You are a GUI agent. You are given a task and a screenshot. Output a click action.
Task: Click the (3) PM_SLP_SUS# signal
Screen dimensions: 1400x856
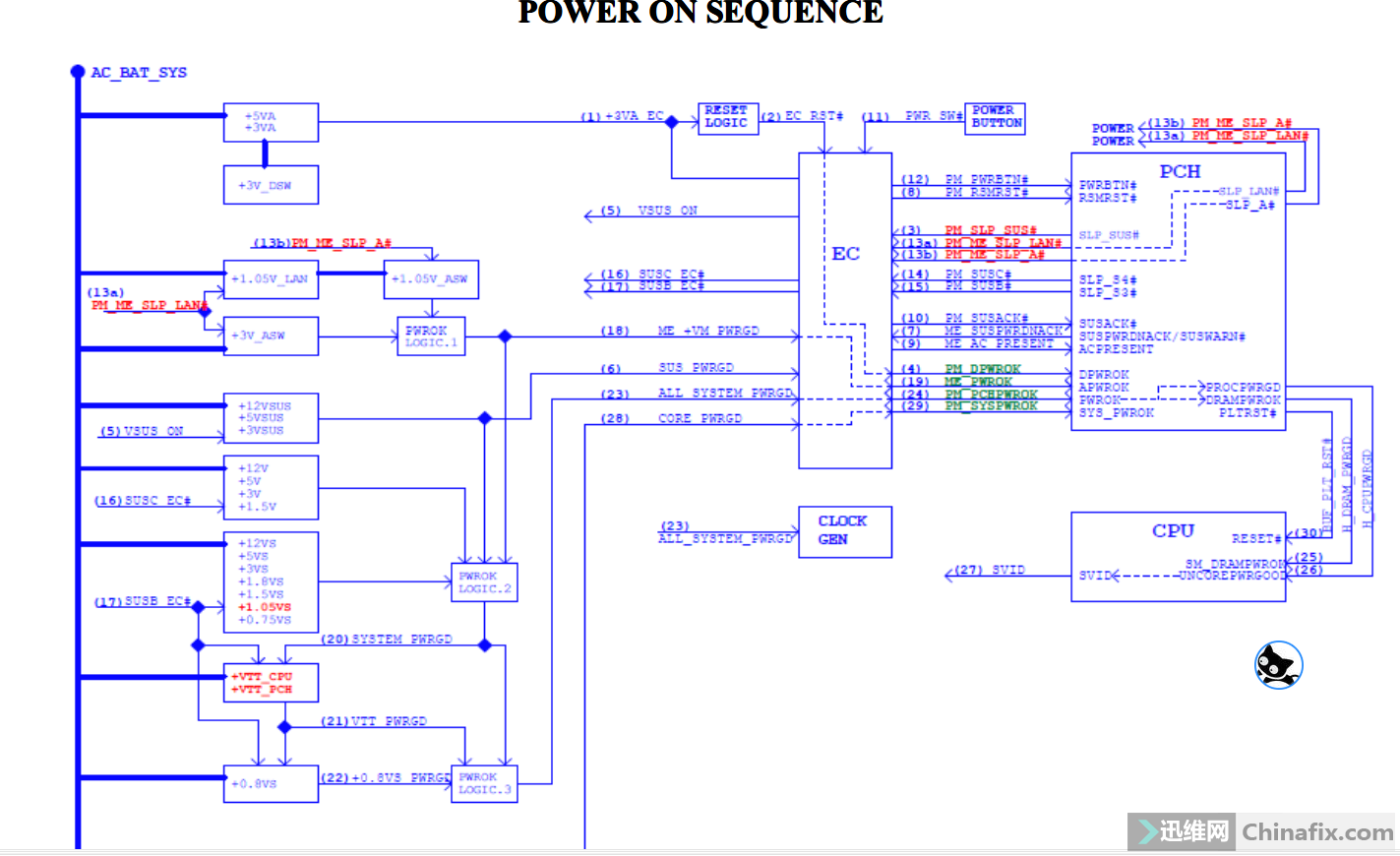coord(969,230)
